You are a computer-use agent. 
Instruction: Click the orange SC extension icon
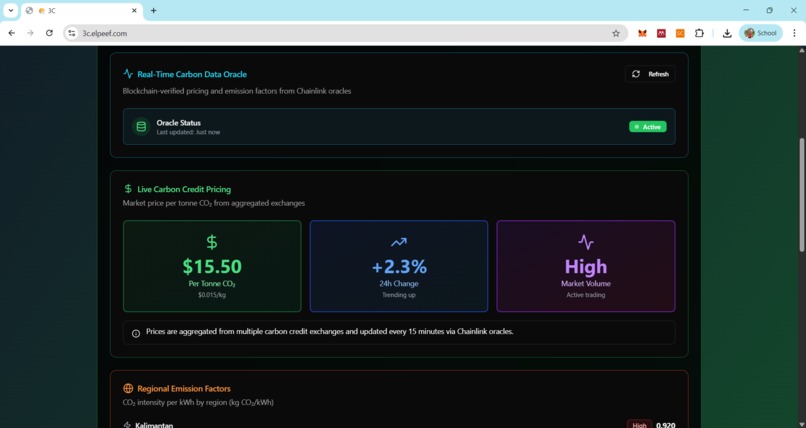(x=680, y=33)
